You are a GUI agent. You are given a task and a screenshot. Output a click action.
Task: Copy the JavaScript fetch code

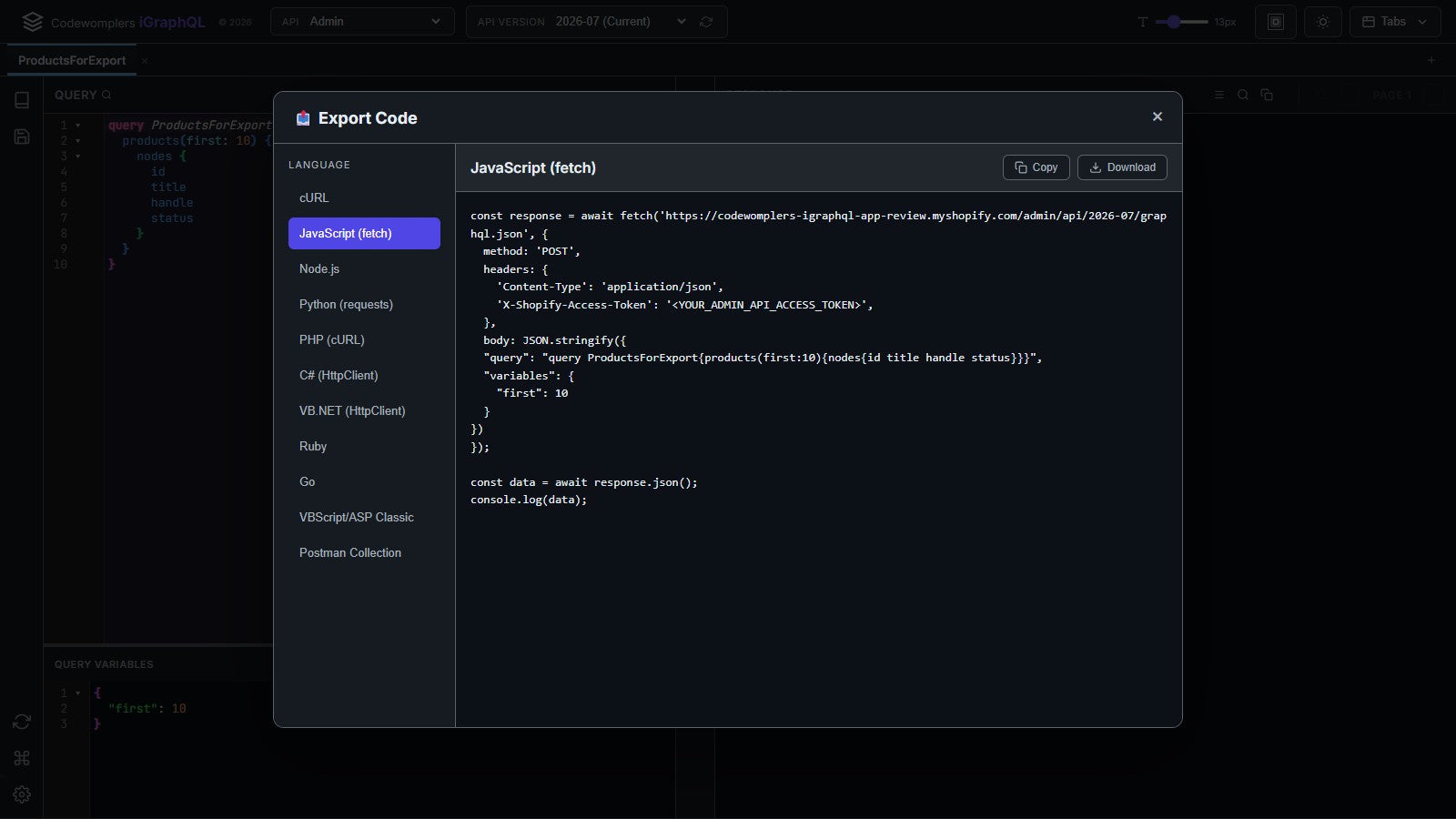[1036, 167]
